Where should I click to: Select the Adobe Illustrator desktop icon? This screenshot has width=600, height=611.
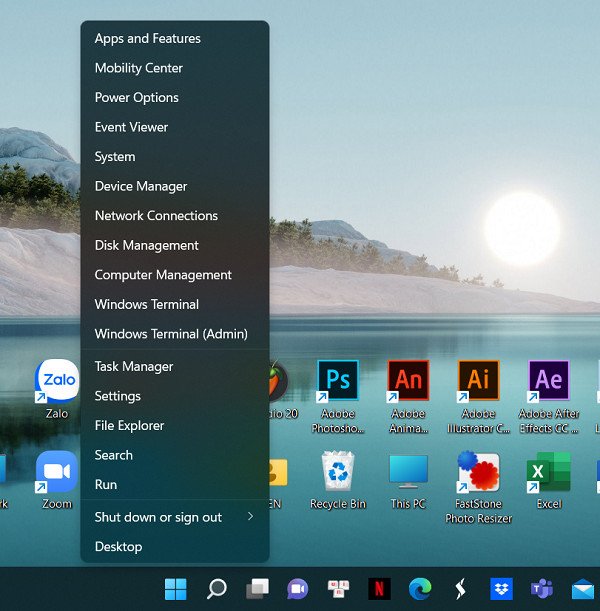point(478,381)
